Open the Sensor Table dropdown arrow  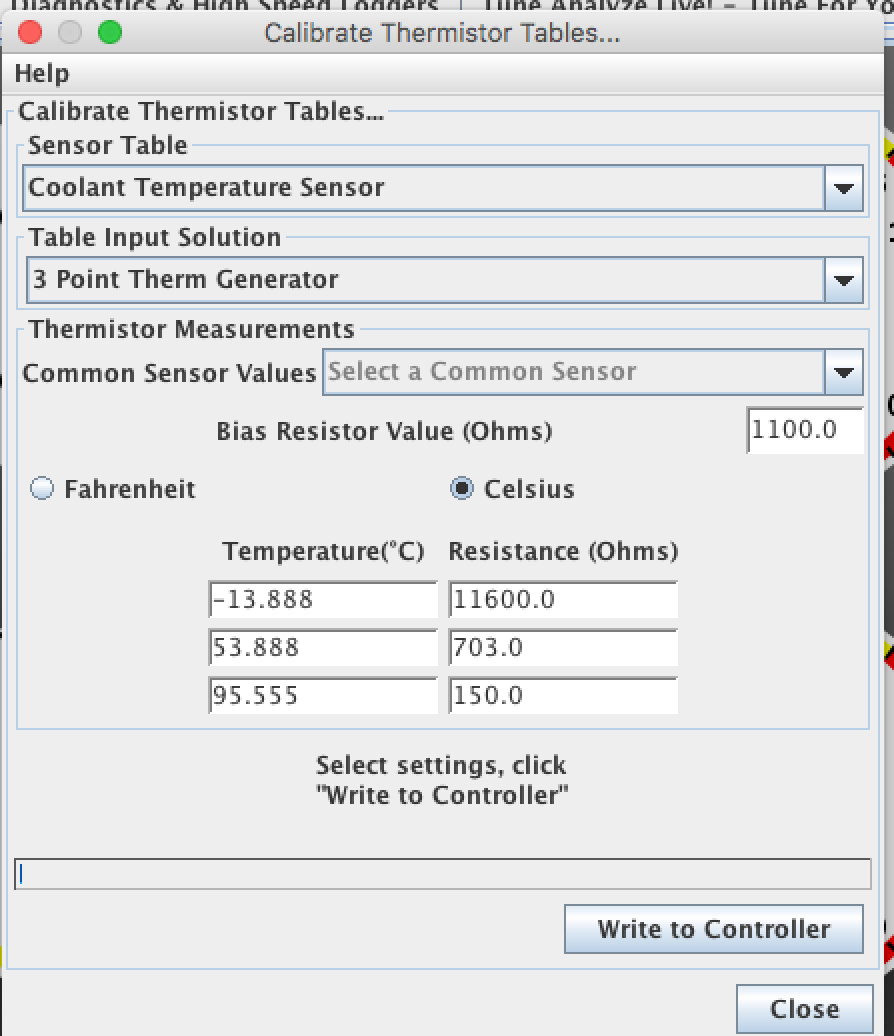point(843,188)
